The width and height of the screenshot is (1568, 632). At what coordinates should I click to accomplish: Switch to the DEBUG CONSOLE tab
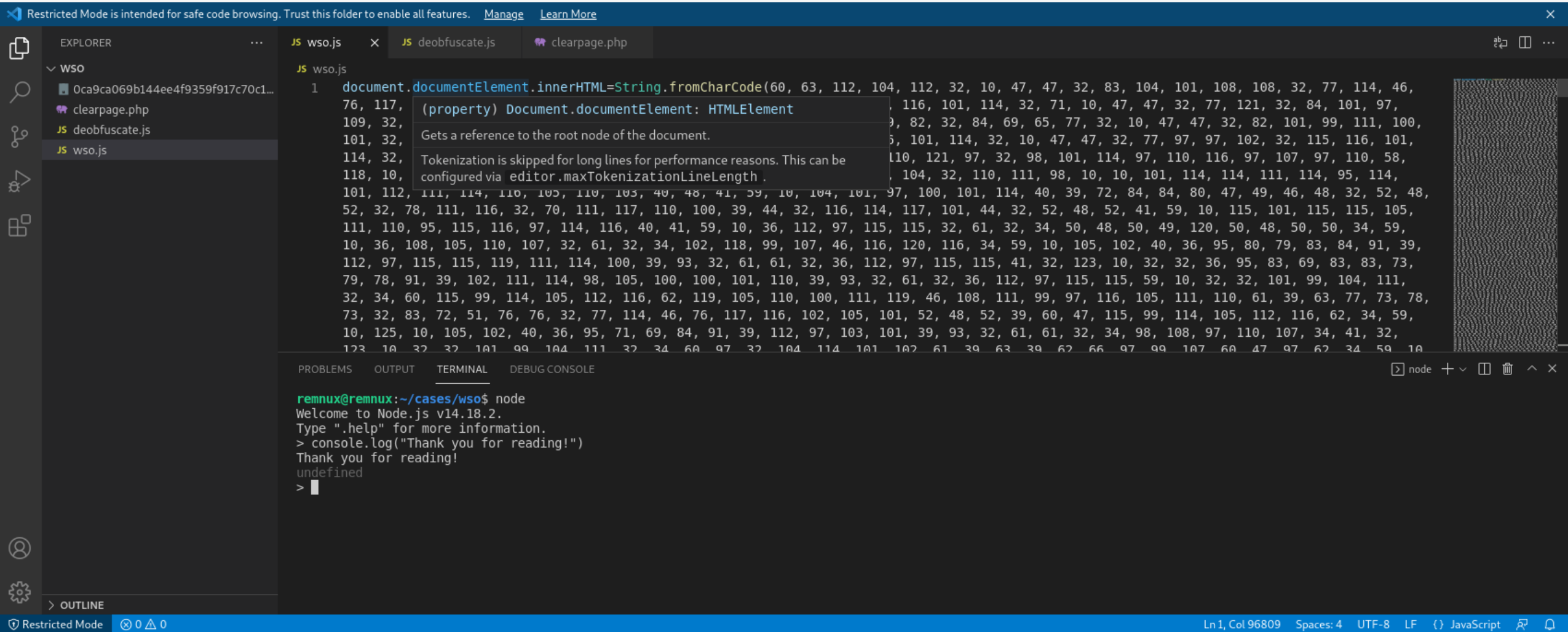click(x=551, y=368)
